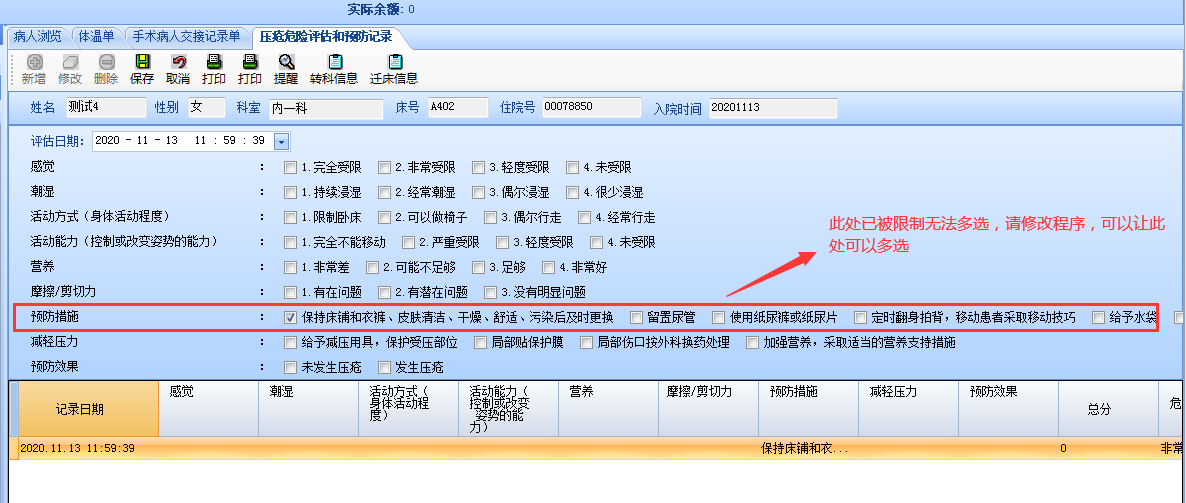Select the 2020.11.13 11:59:39 record row
The width and height of the screenshot is (1186, 503).
tap(597, 449)
